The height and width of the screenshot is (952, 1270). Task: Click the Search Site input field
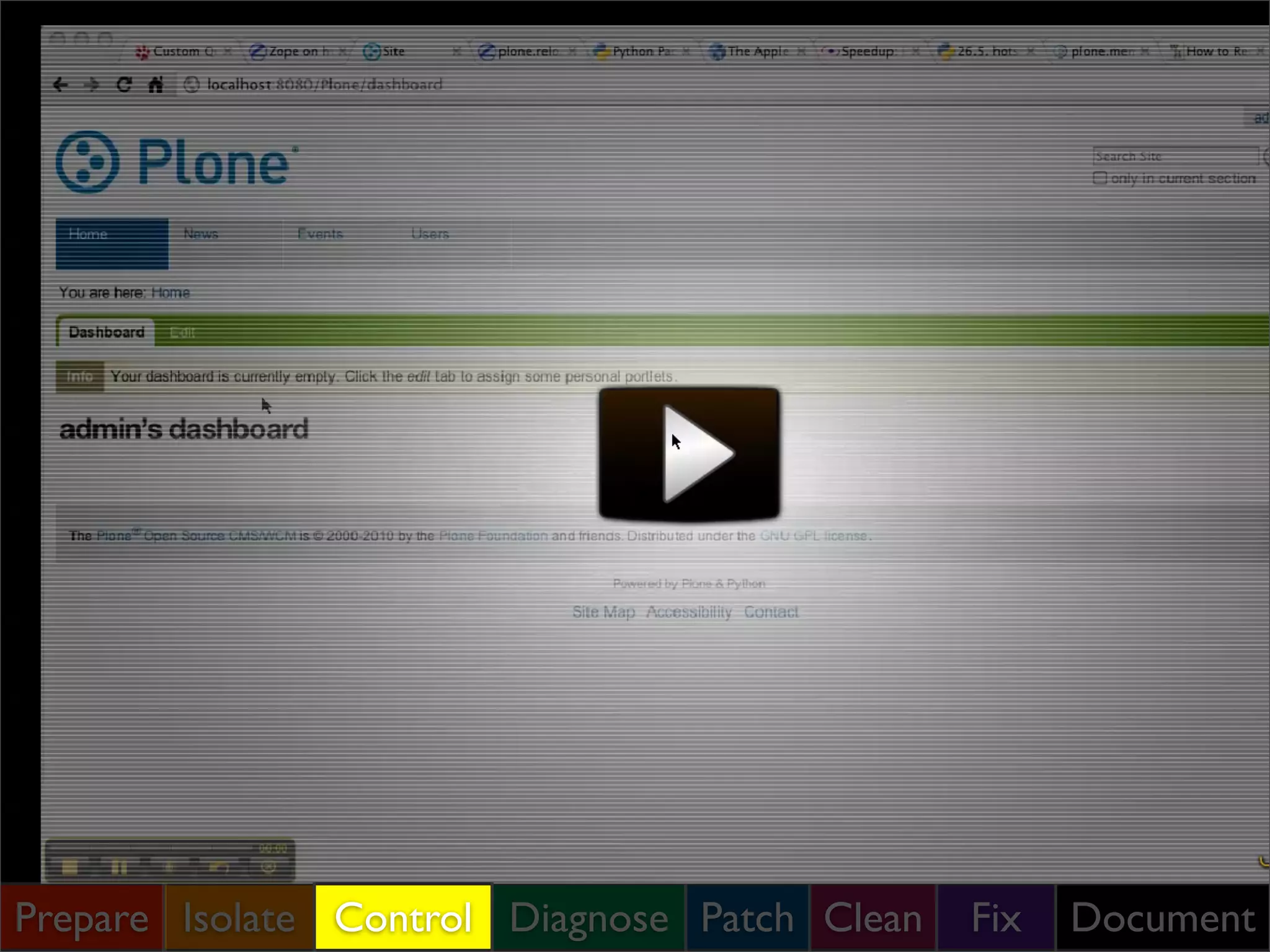click(1175, 156)
